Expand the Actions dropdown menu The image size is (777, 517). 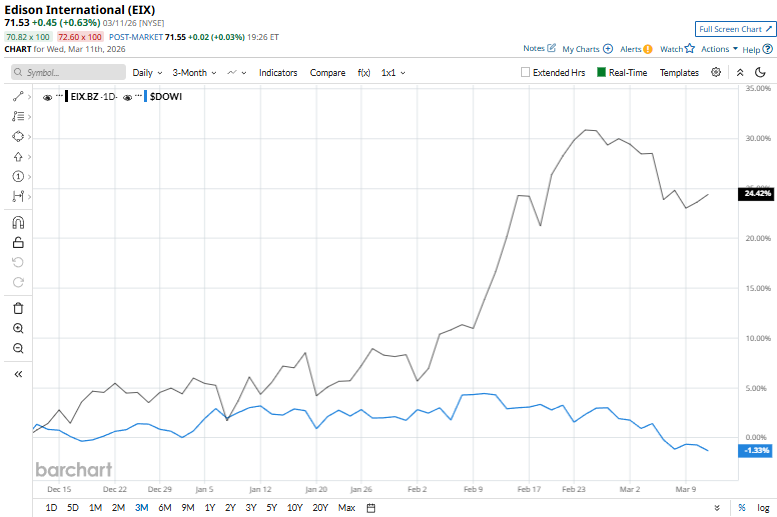coord(720,49)
